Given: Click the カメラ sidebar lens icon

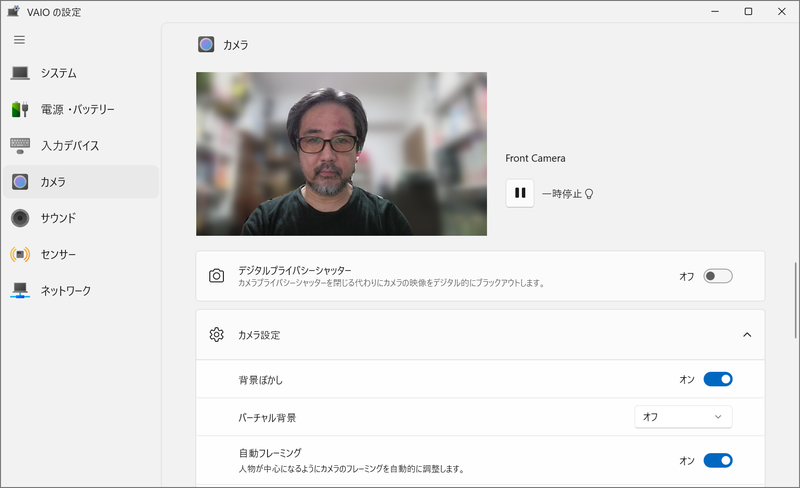Looking at the screenshot, I should (20, 182).
